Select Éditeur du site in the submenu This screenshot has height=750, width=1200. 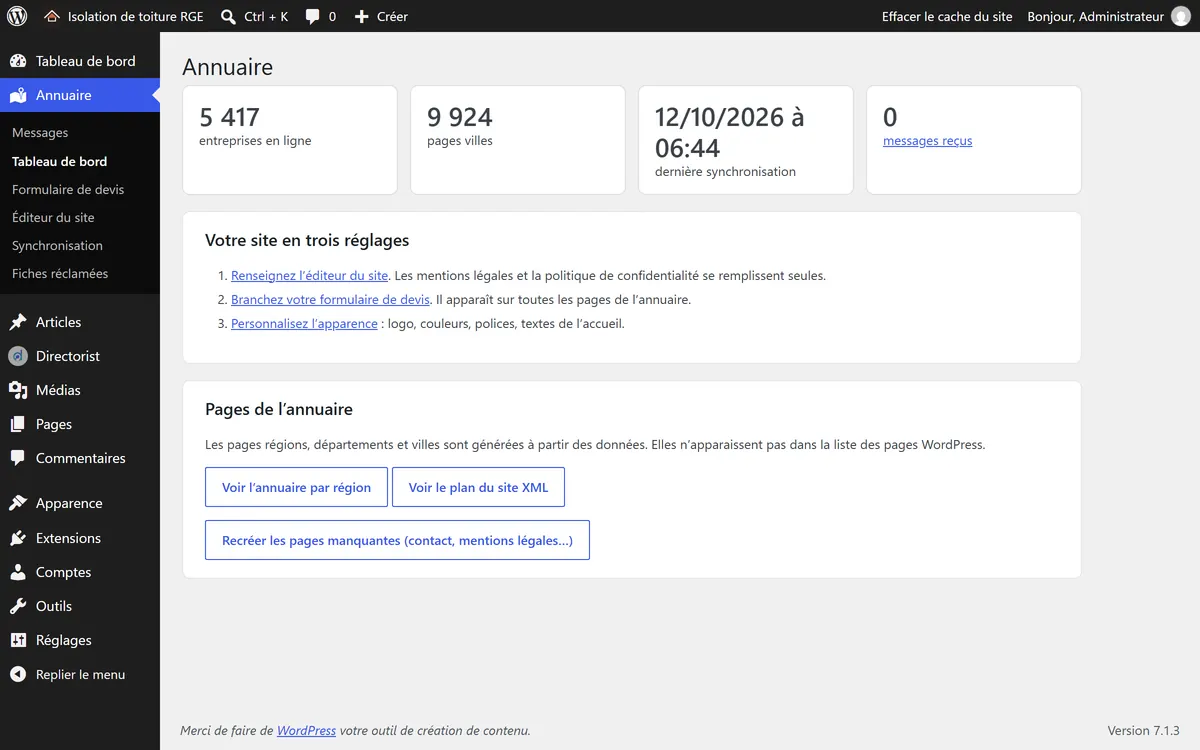53,217
